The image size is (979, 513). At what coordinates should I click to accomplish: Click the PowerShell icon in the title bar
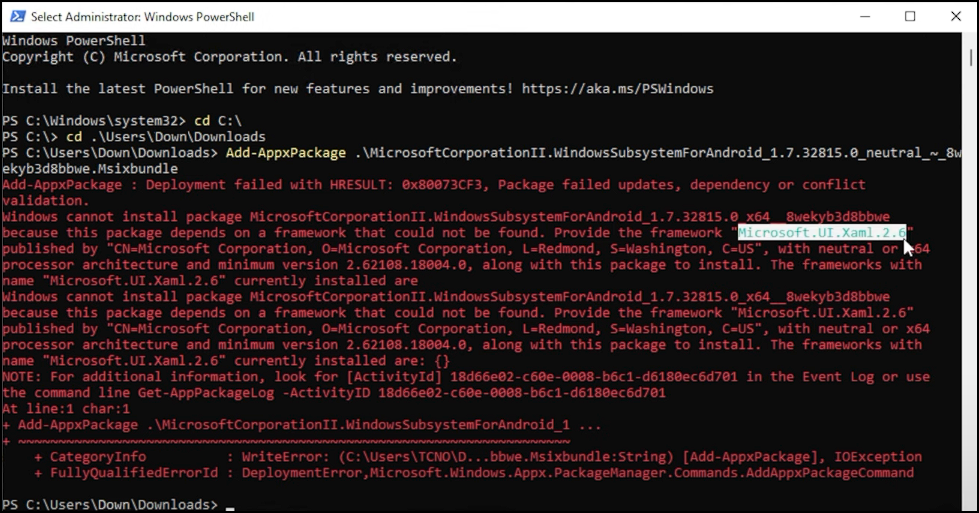pos(17,16)
